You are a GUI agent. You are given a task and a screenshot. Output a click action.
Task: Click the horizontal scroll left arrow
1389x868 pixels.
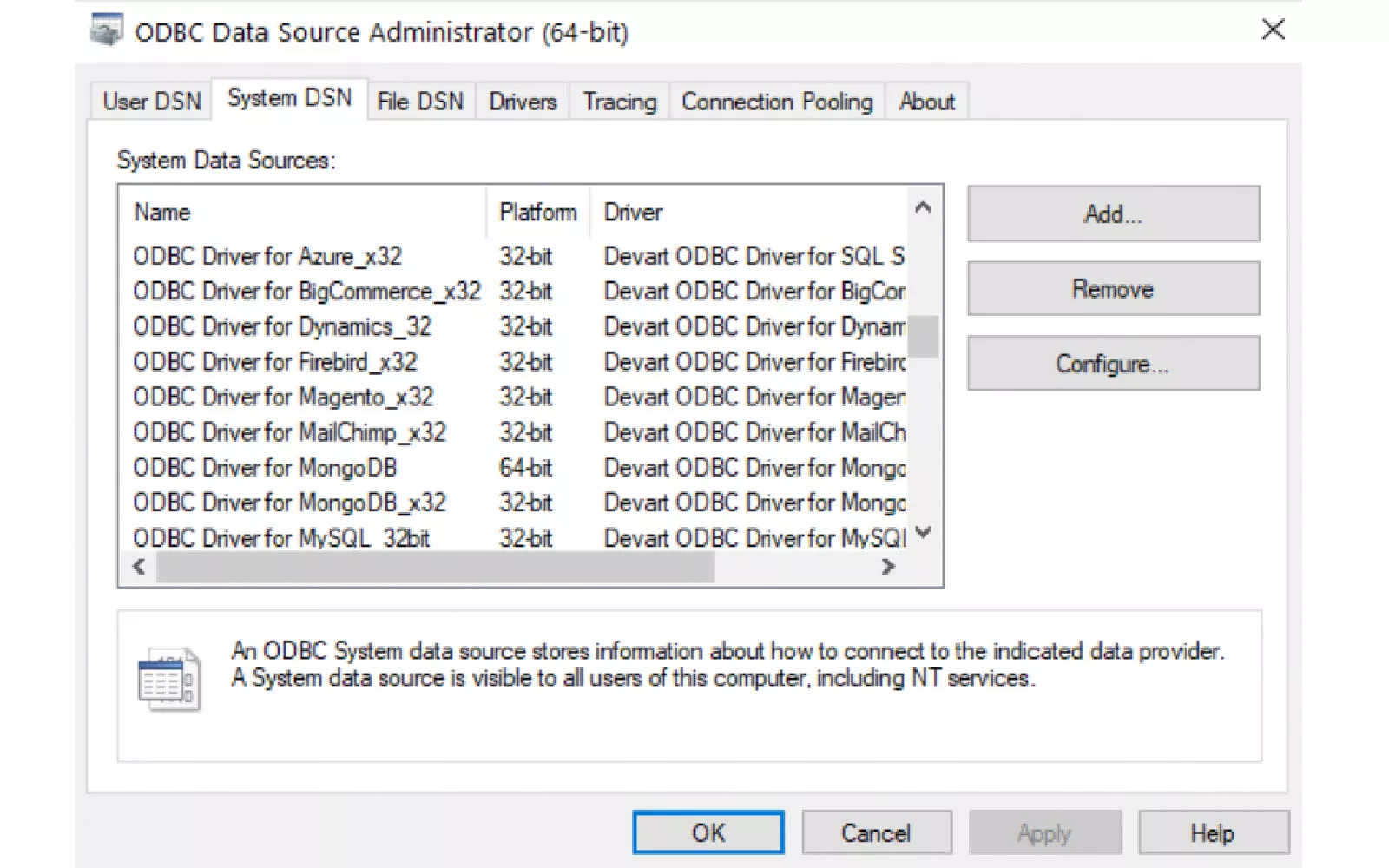click(x=139, y=567)
